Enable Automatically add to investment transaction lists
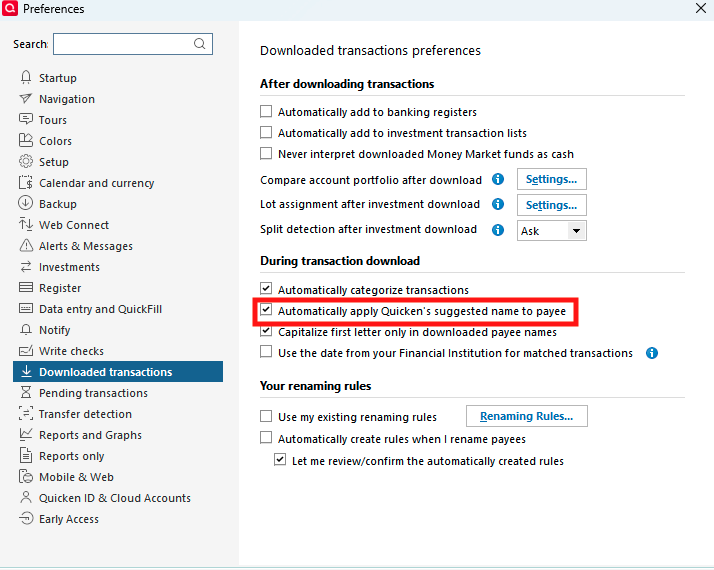Viewport: 714px width, 570px height. (x=266, y=132)
